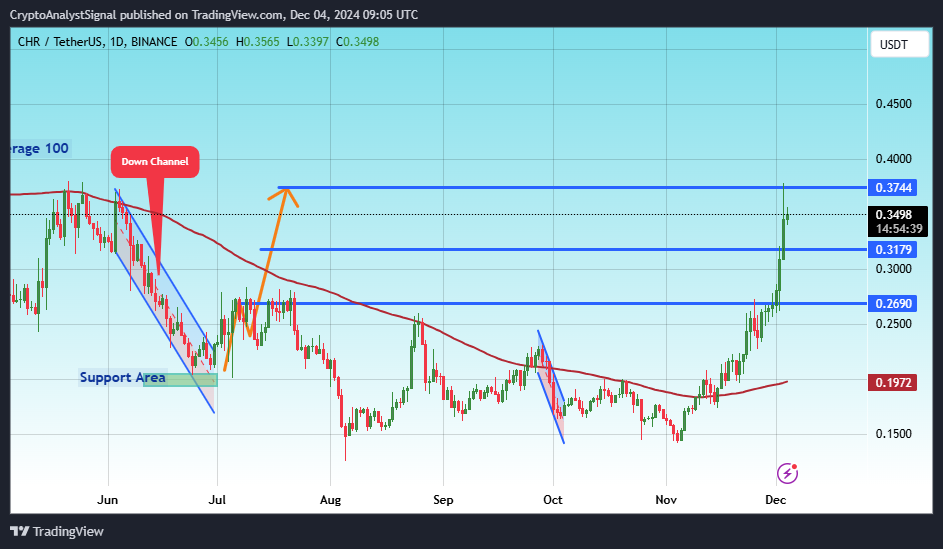Click the Jun label on time axis
Screen dimensions: 943x549
point(108,500)
